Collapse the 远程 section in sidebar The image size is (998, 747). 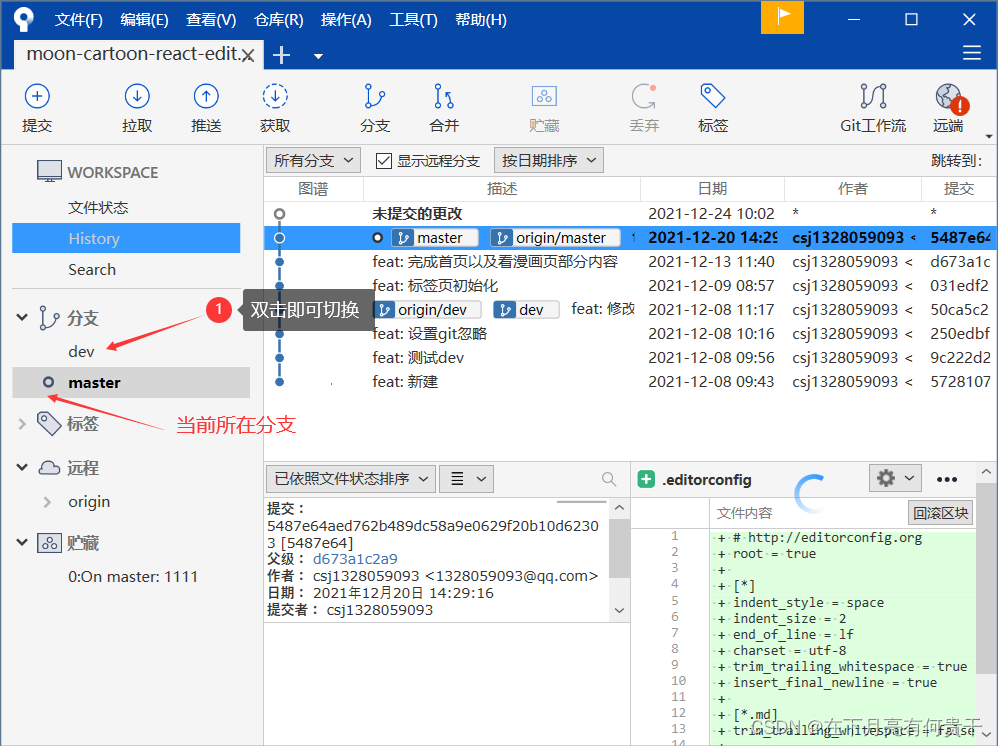coord(22,468)
